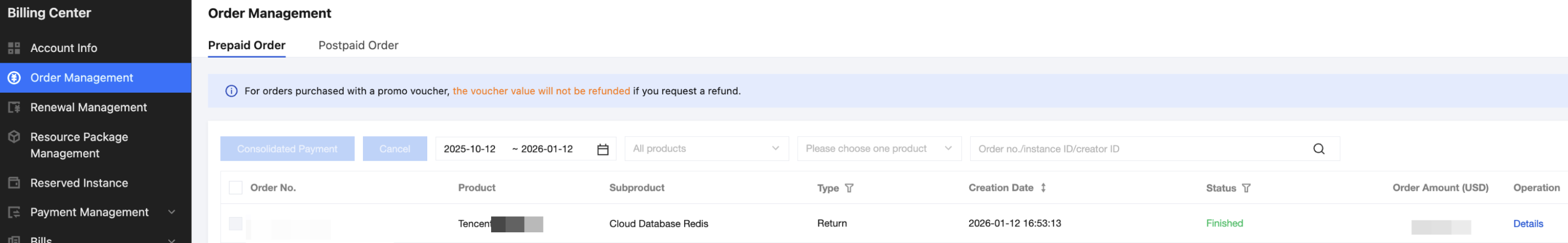Sort orders by Creation Date

[x=1043, y=188]
